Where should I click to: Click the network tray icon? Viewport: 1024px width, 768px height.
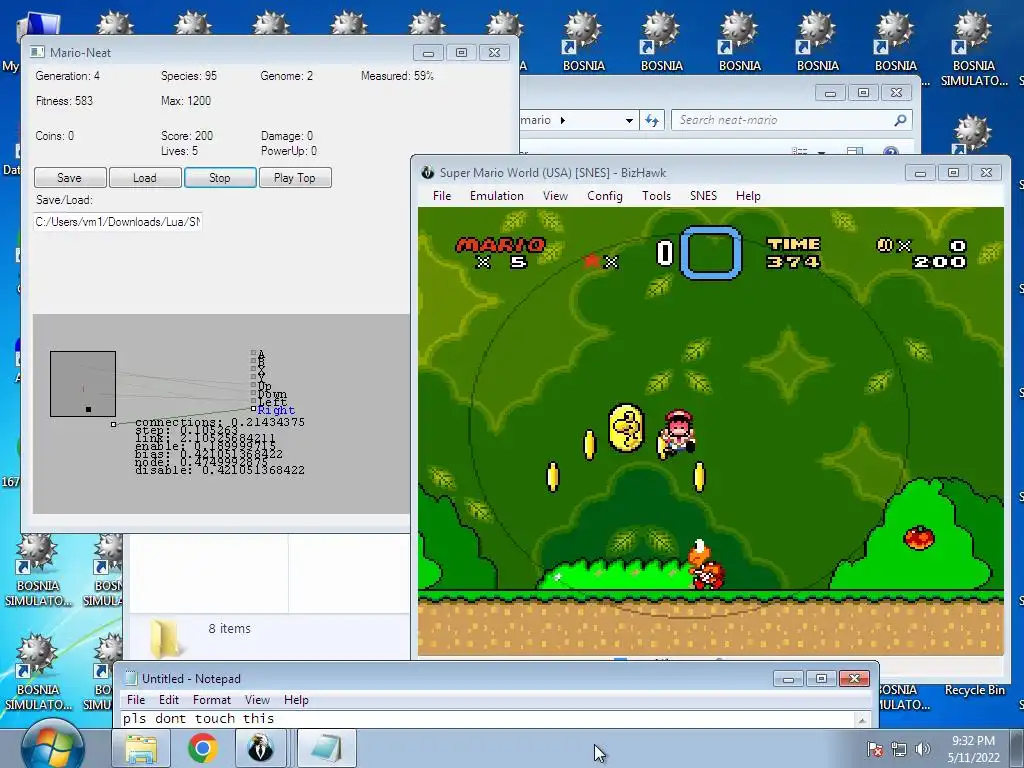(x=899, y=749)
